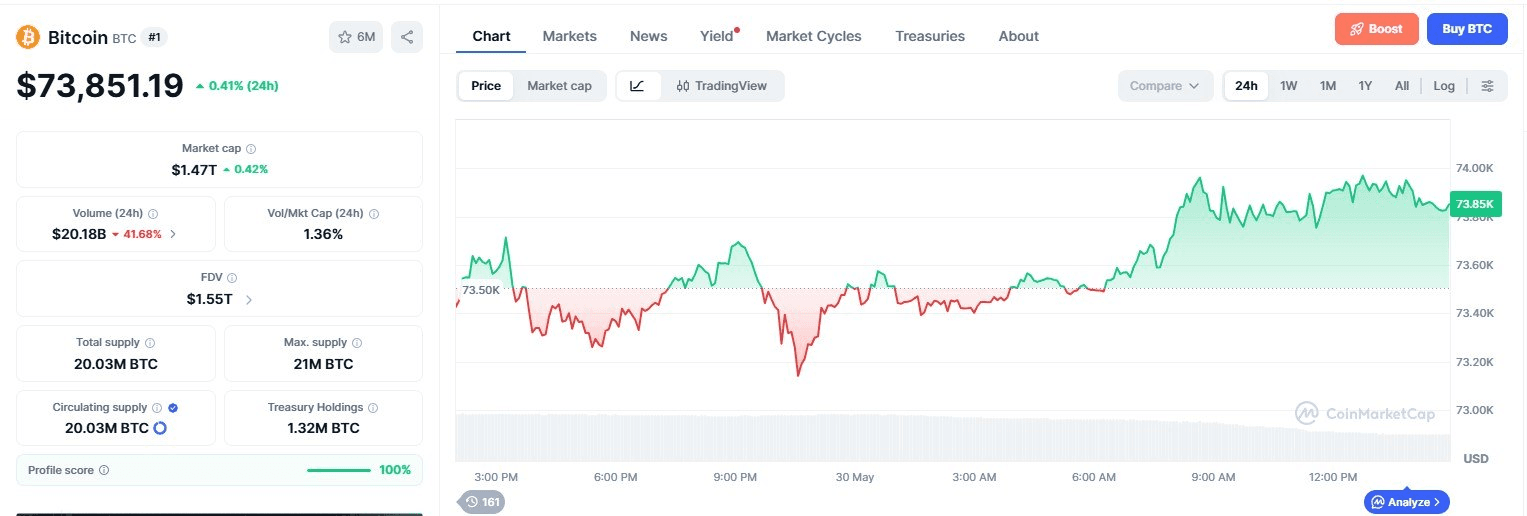Image resolution: width=1527 pixels, height=516 pixels.
Task: Expand FDV details chevron
Action: click(x=249, y=299)
